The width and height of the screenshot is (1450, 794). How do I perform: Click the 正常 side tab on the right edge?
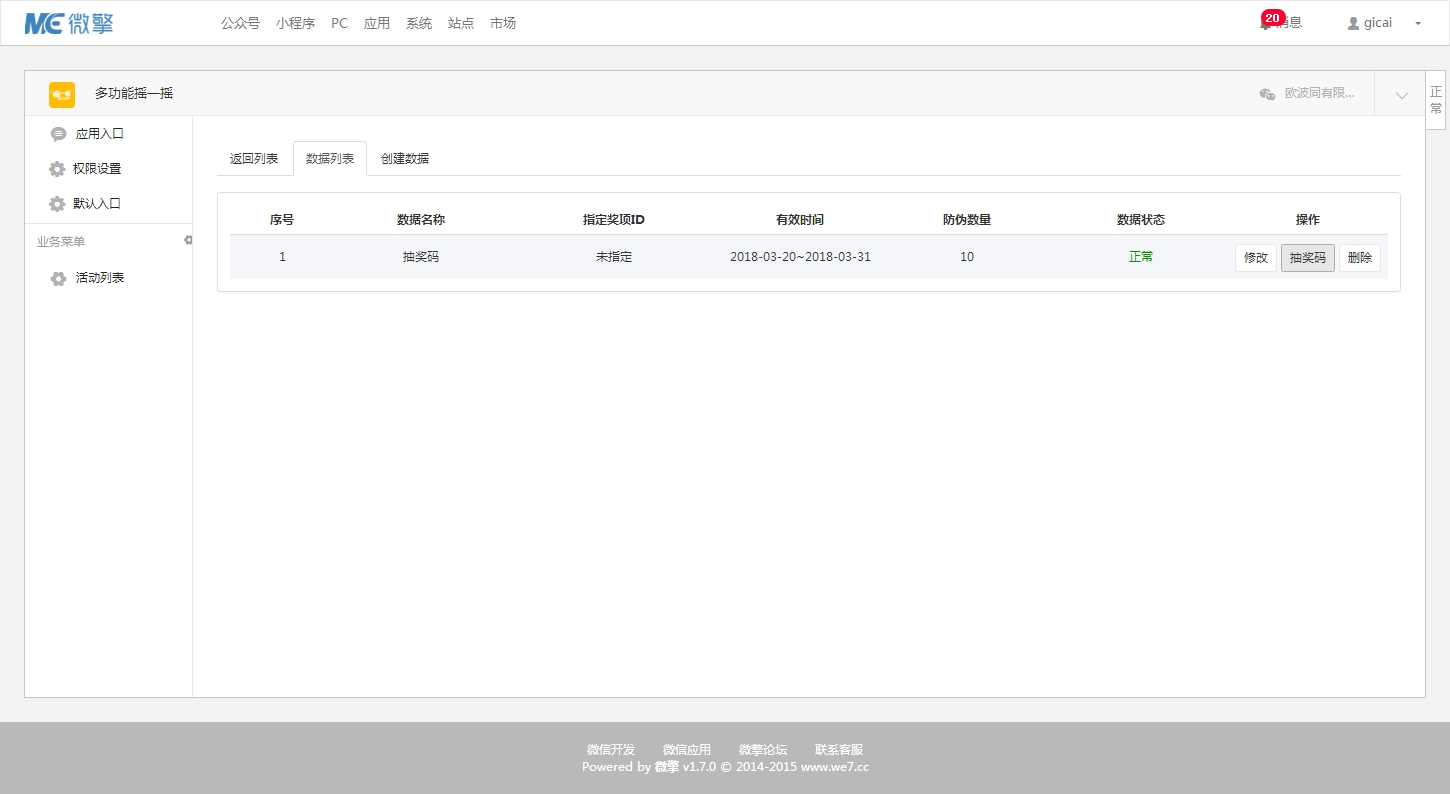(1436, 100)
